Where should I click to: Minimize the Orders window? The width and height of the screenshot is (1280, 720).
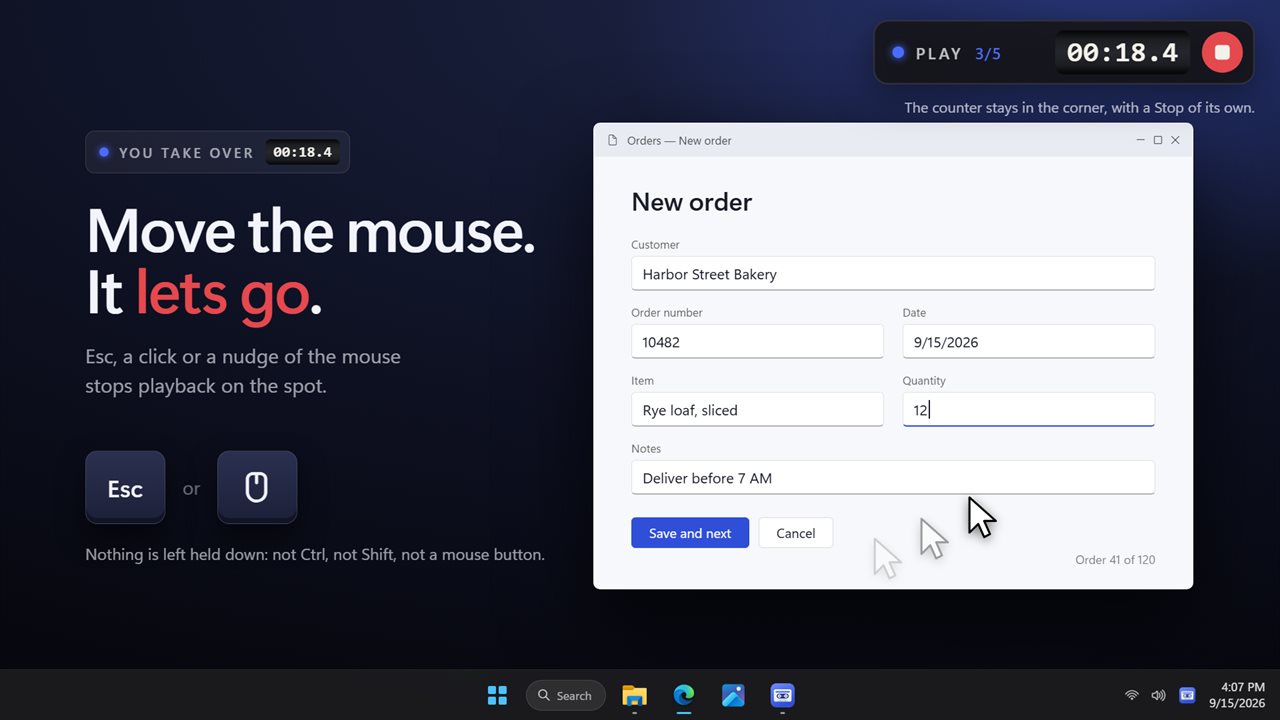pos(1141,140)
